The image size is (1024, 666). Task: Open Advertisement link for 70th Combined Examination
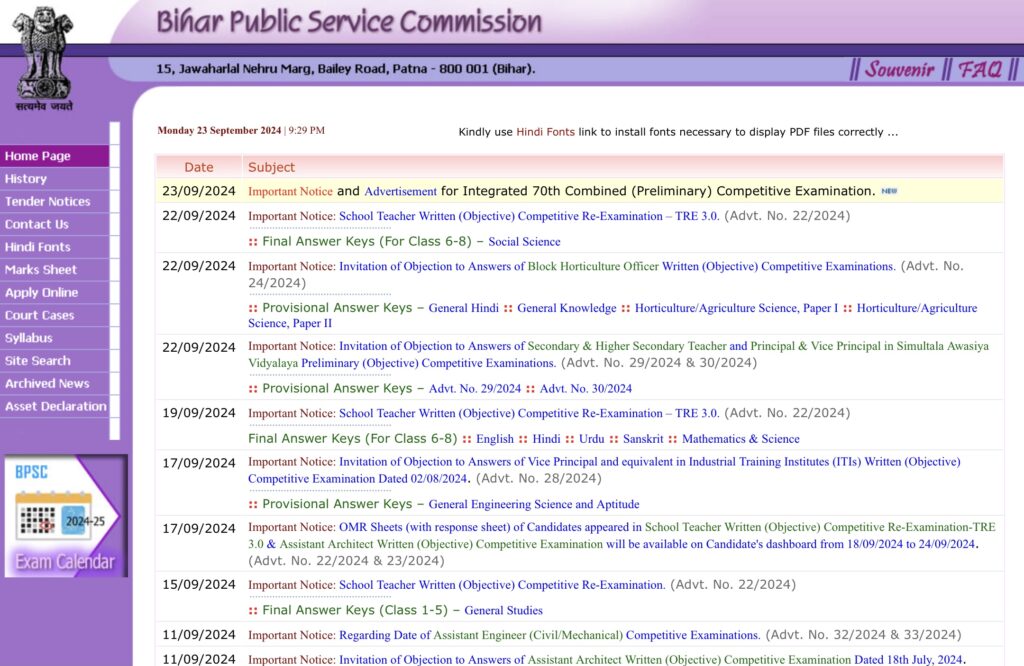pyautogui.click(x=400, y=191)
